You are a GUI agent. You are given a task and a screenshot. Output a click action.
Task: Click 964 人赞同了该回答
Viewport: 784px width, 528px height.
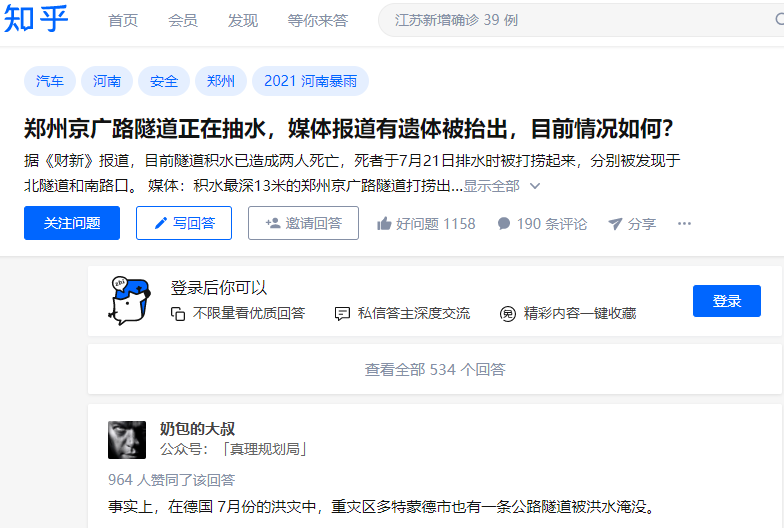(x=172, y=480)
